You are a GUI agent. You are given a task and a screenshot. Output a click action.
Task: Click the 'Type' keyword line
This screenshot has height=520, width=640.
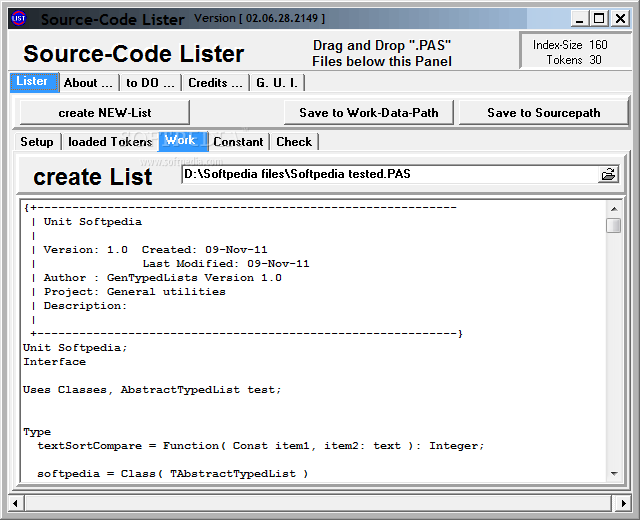(x=37, y=432)
